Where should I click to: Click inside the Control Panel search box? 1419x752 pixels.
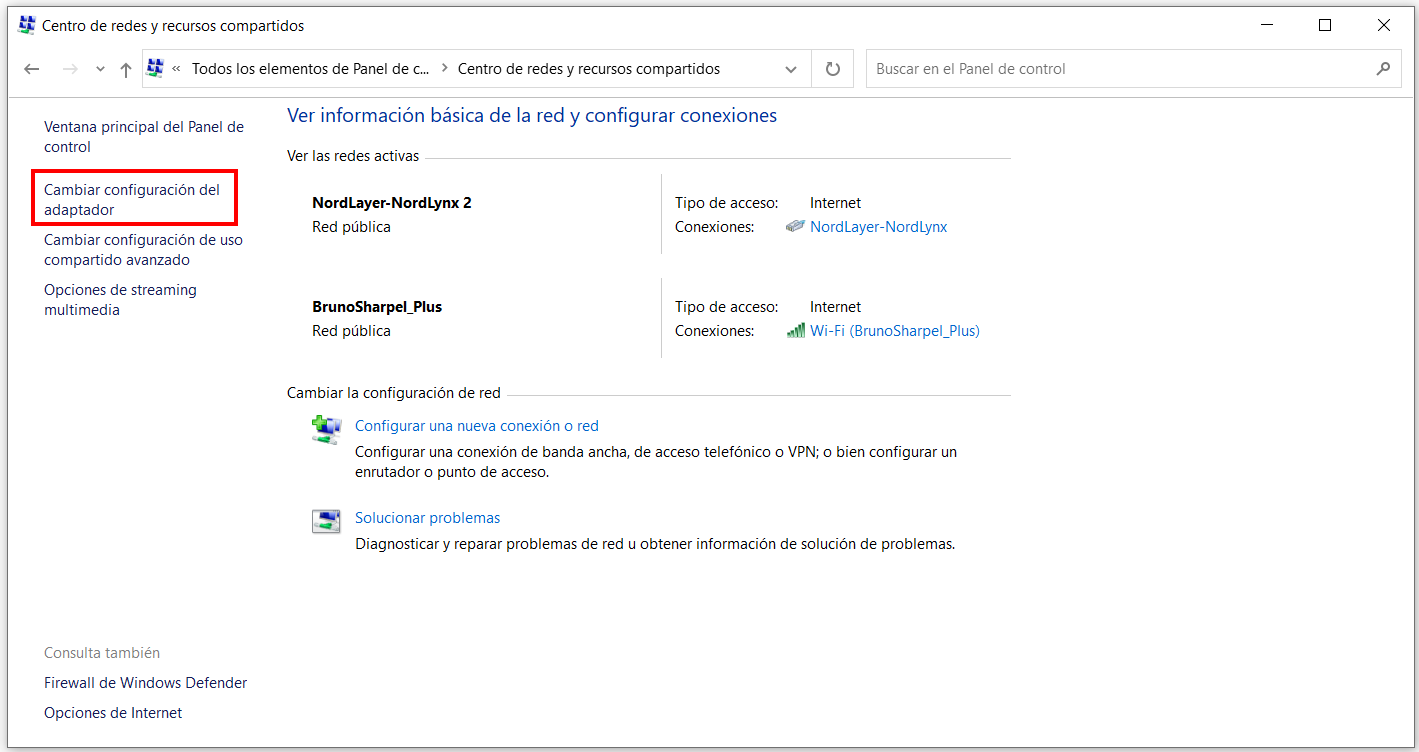point(1100,68)
